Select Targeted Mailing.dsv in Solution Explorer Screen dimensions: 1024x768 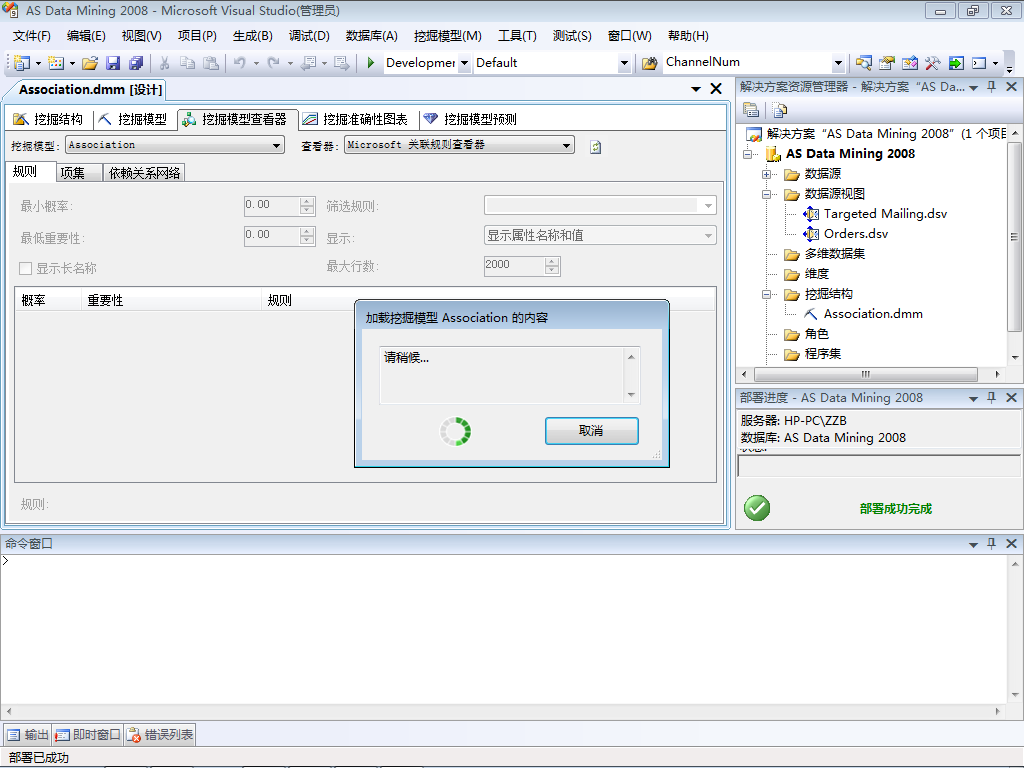[x=885, y=214]
